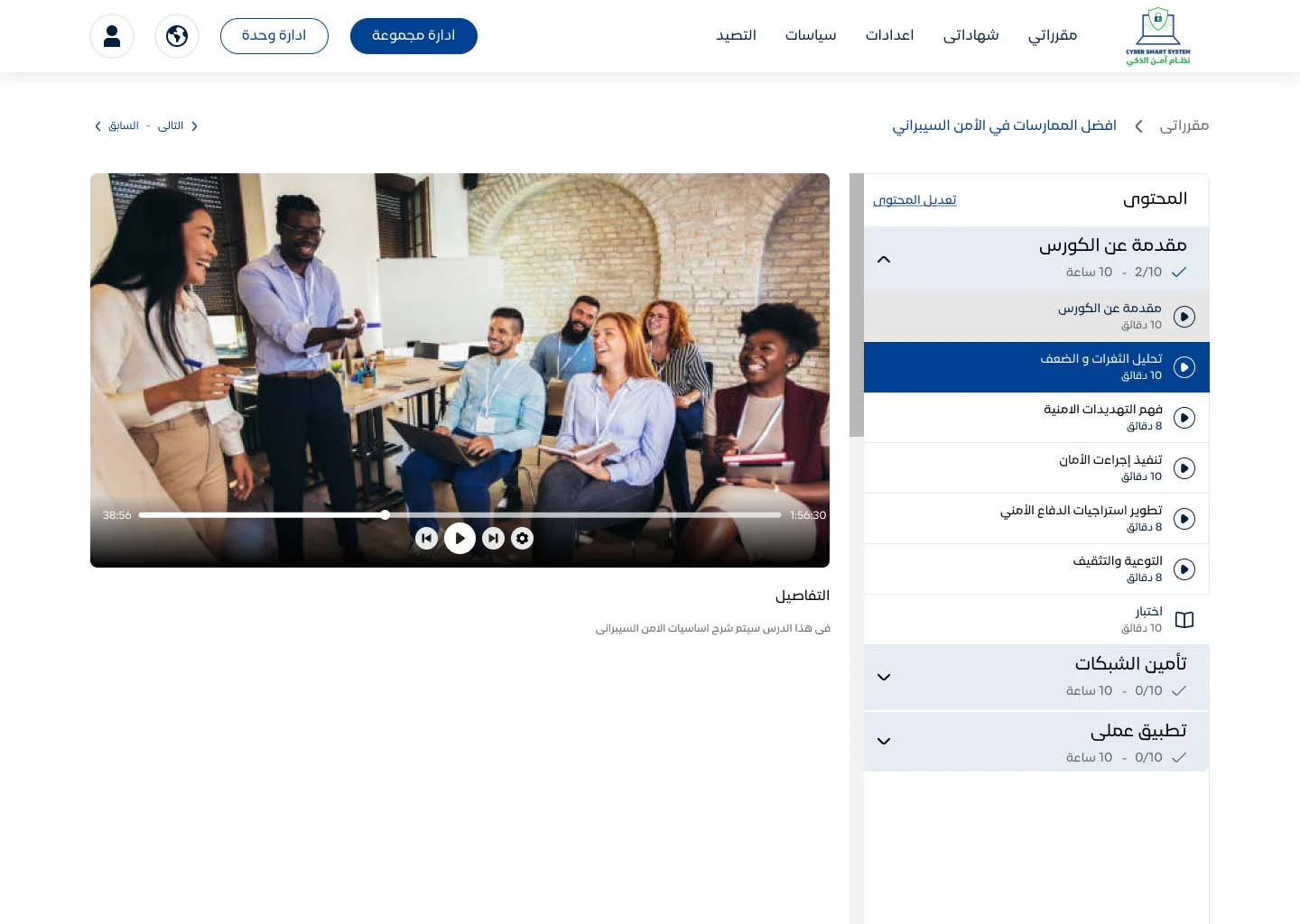The height and width of the screenshot is (924, 1300).
Task: Skip to next track in video player
Action: coord(493,539)
